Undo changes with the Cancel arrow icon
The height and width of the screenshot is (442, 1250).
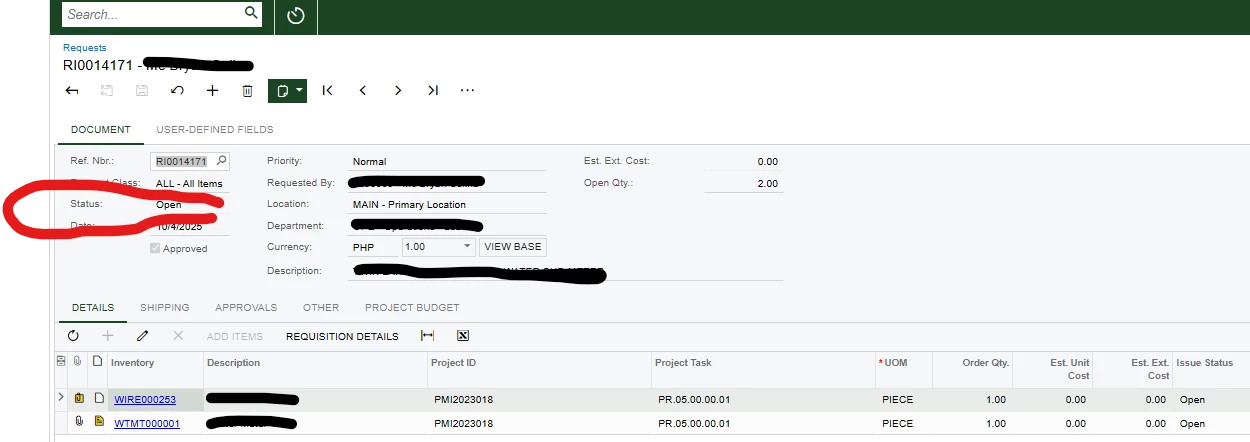[177, 90]
